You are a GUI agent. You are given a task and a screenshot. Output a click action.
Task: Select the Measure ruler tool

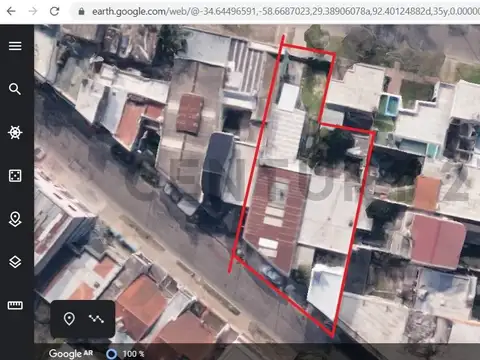[x=15, y=305]
